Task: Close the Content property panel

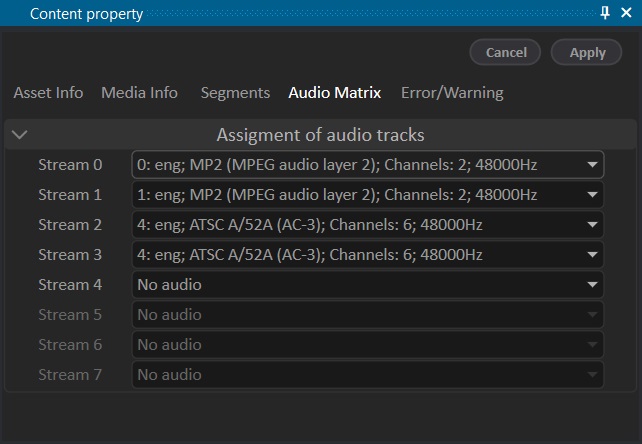Action: [626, 13]
